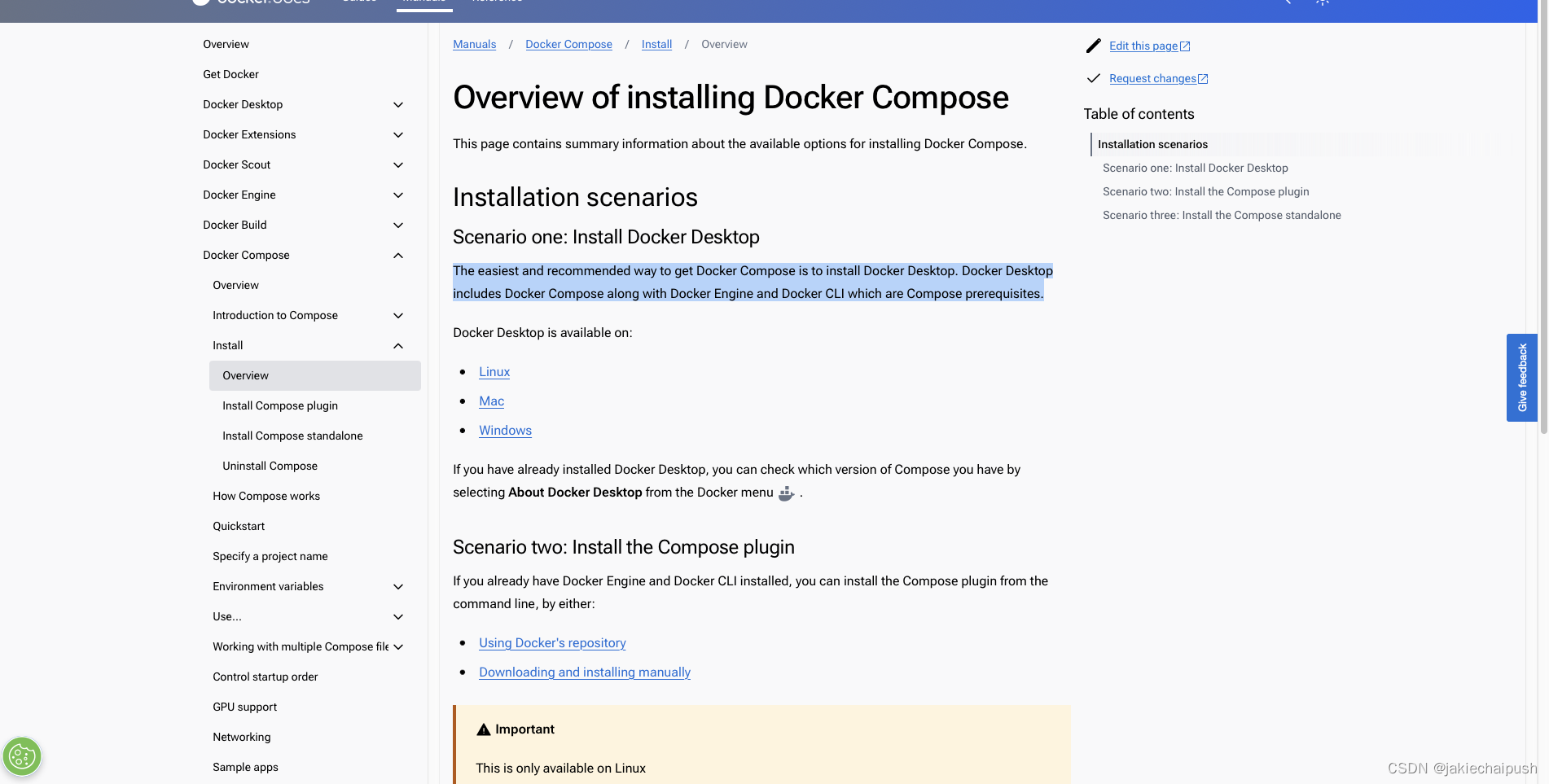Expand Working with multiple Compose files chevron

[398, 647]
